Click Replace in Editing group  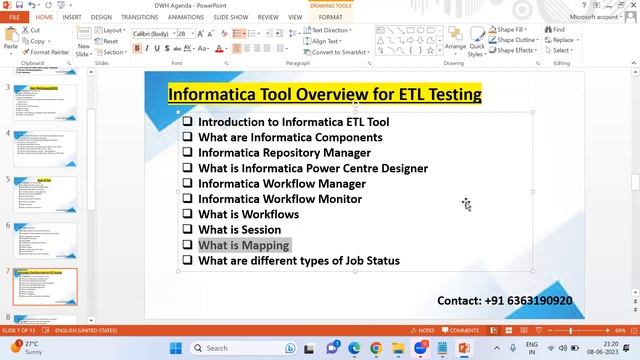pos(562,40)
